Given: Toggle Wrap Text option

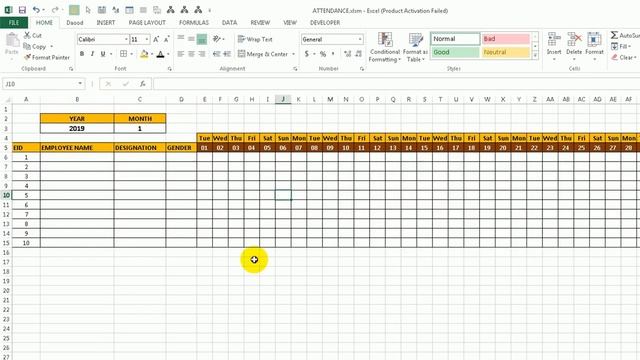Looking at the screenshot, I should click(x=255, y=40).
